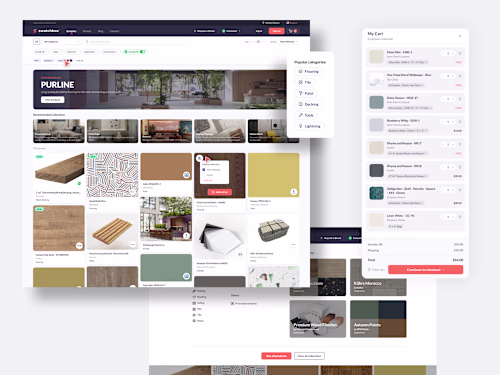Increase quantity of Linen White
This screenshot has width=500, height=375.
pos(453,217)
